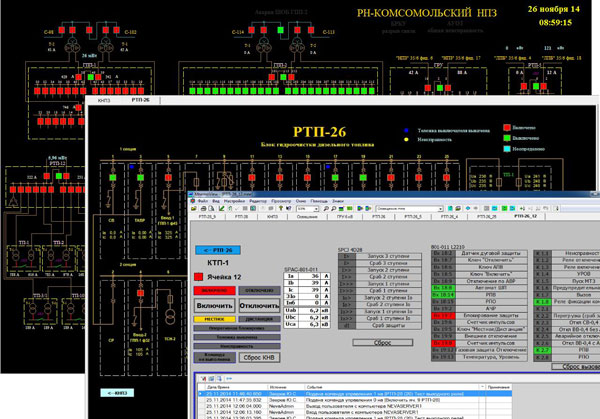600x419 pixels.
Task: Switch to the Освещение tab
Action: (307, 217)
